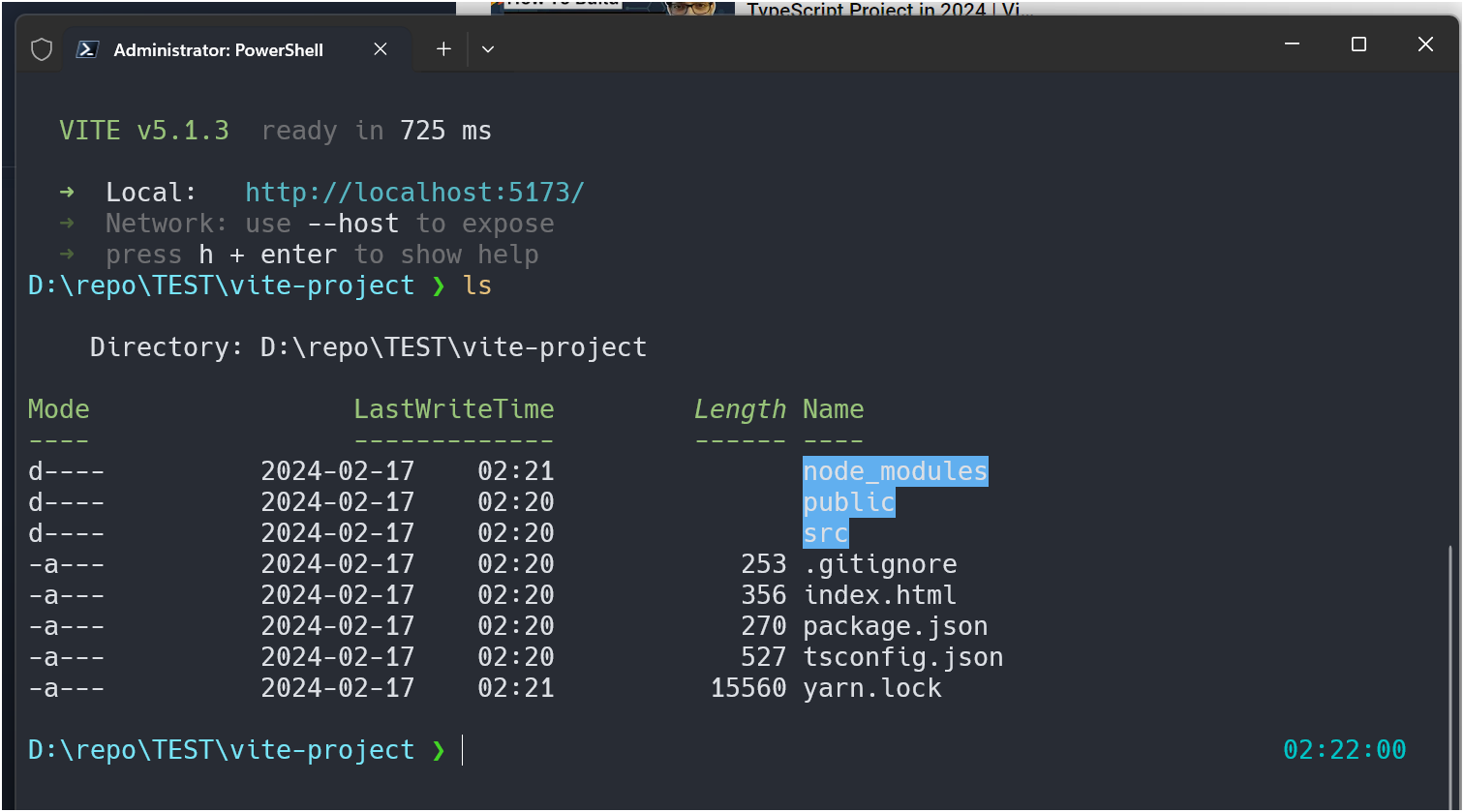Screen dimensions: 1464x812
Task: Select the Administrator: PowerShell tab
Action: tap(238, 49)
